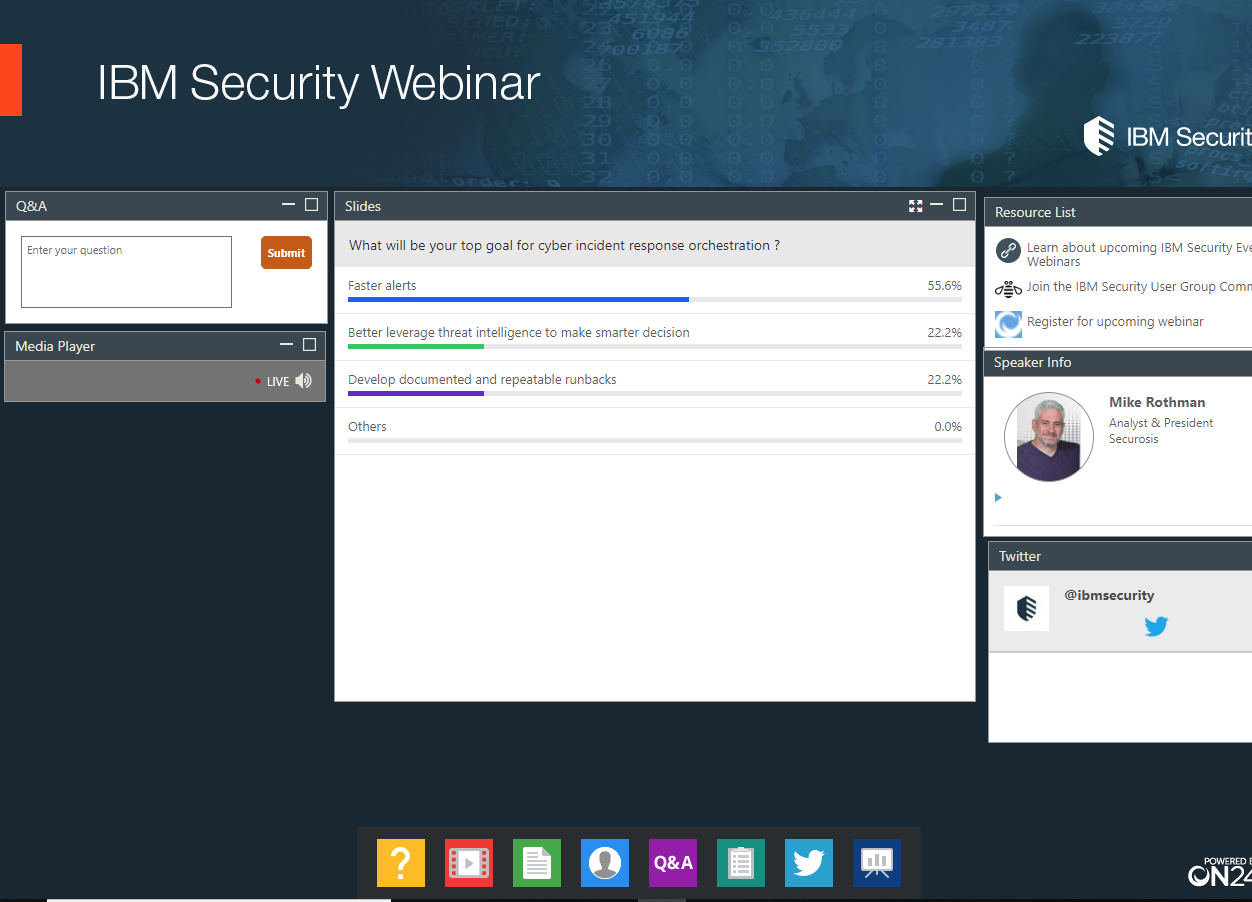
Task: Click the green Resource List document icon
Action: tap(537, 862)
